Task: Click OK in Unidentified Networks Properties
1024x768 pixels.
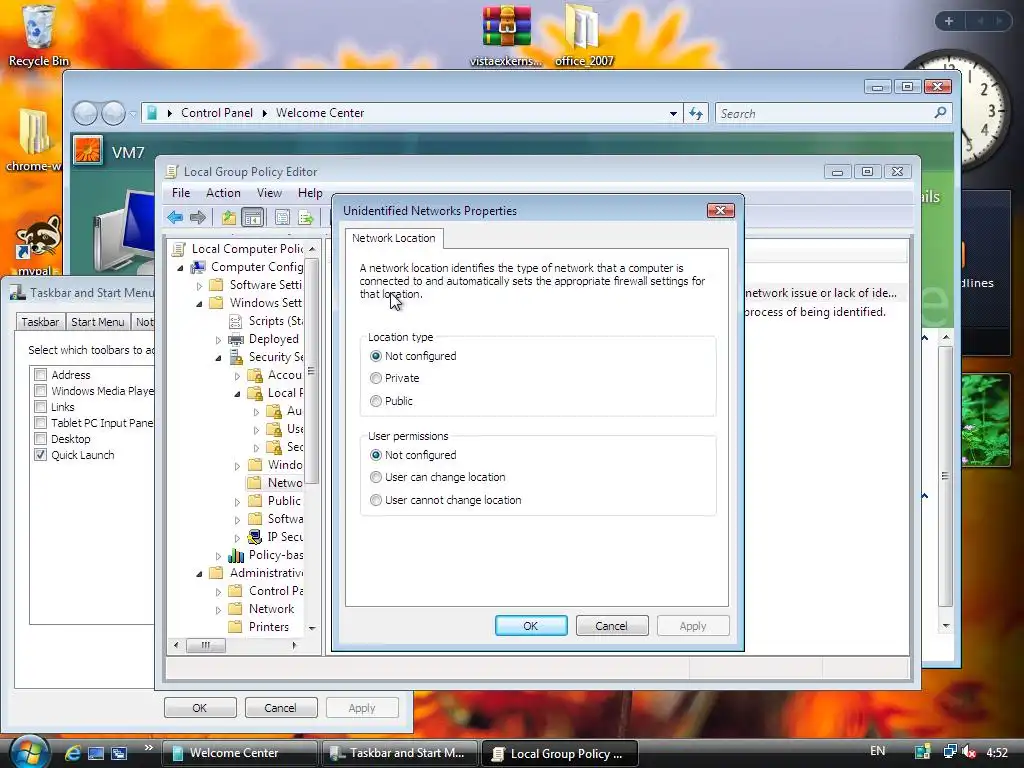Action: (531, 626)
